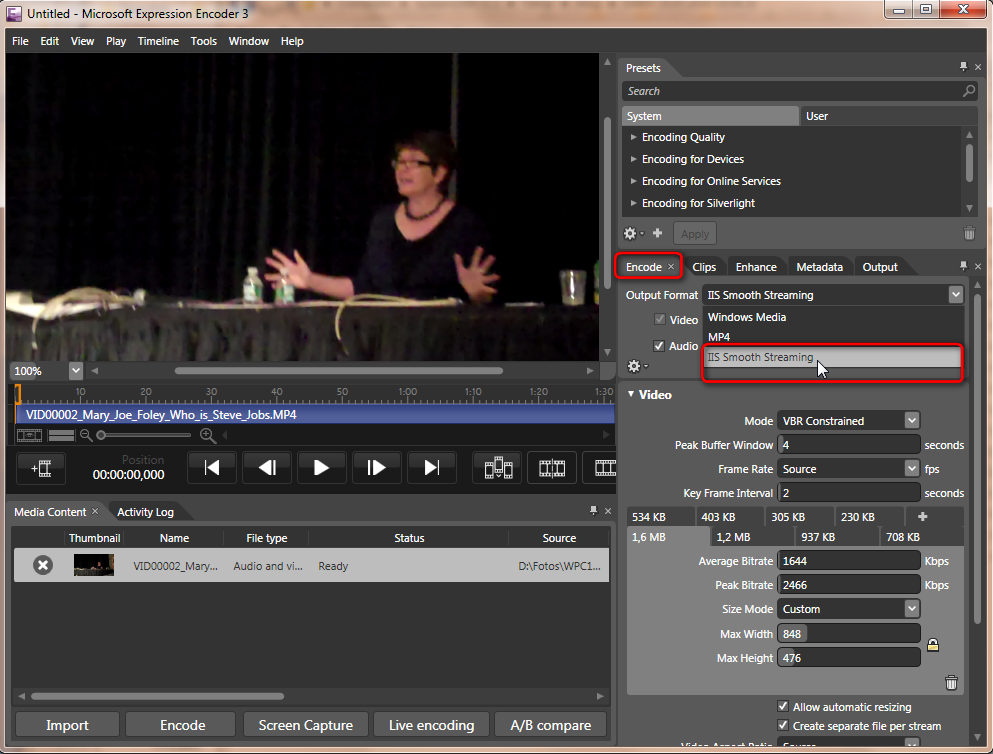Viewport: 993px width, 754px height.
Task: Delete the 1,6 MB stream with trash icon
Action: 951,683
